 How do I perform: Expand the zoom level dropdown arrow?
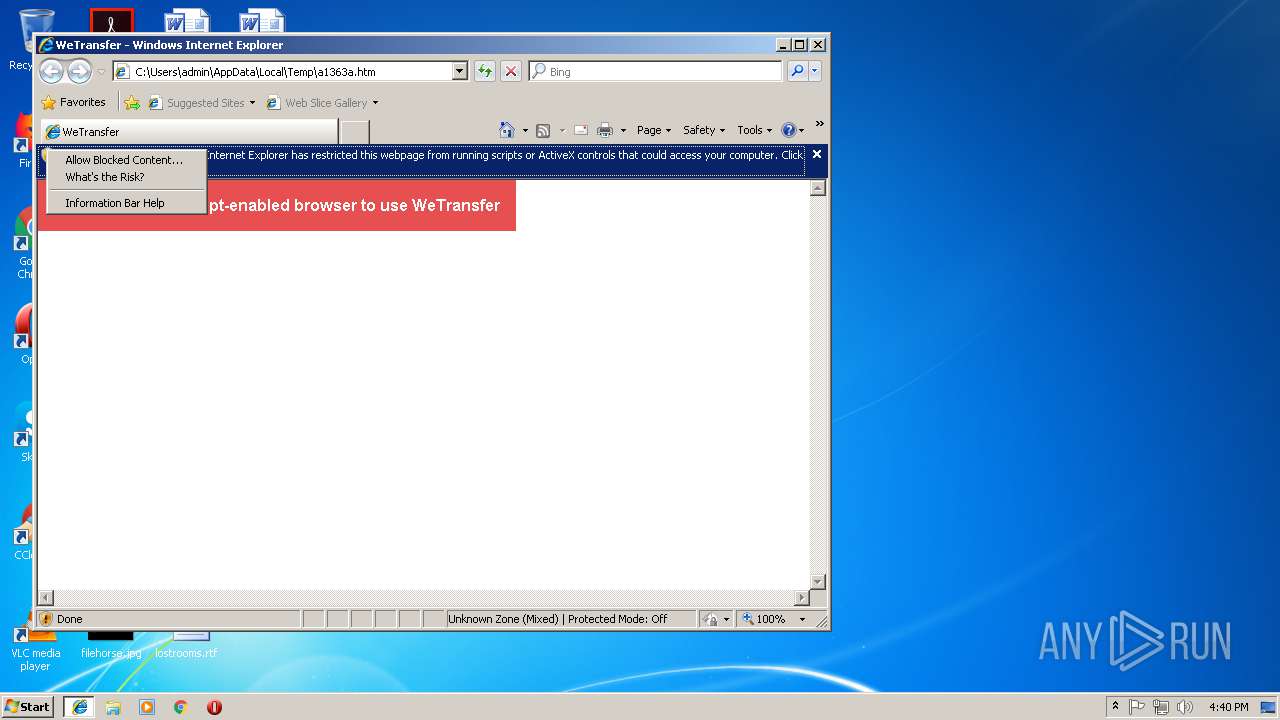[802, 619]
